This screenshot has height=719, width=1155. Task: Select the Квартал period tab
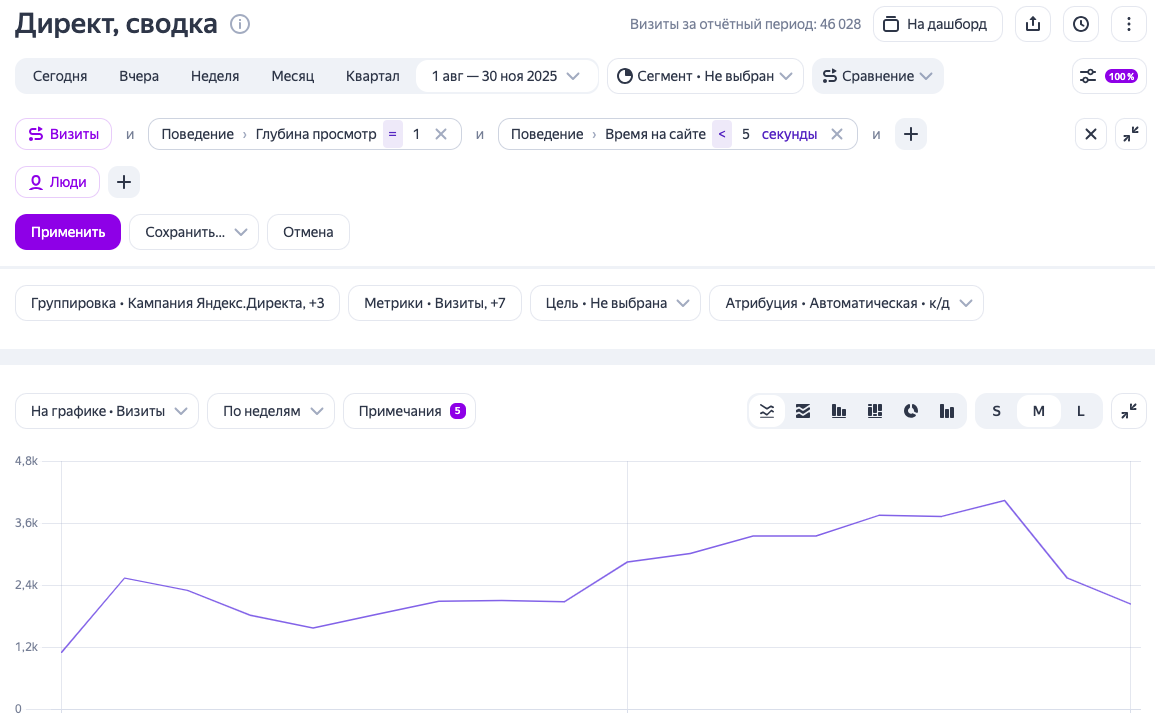(372, 76)
